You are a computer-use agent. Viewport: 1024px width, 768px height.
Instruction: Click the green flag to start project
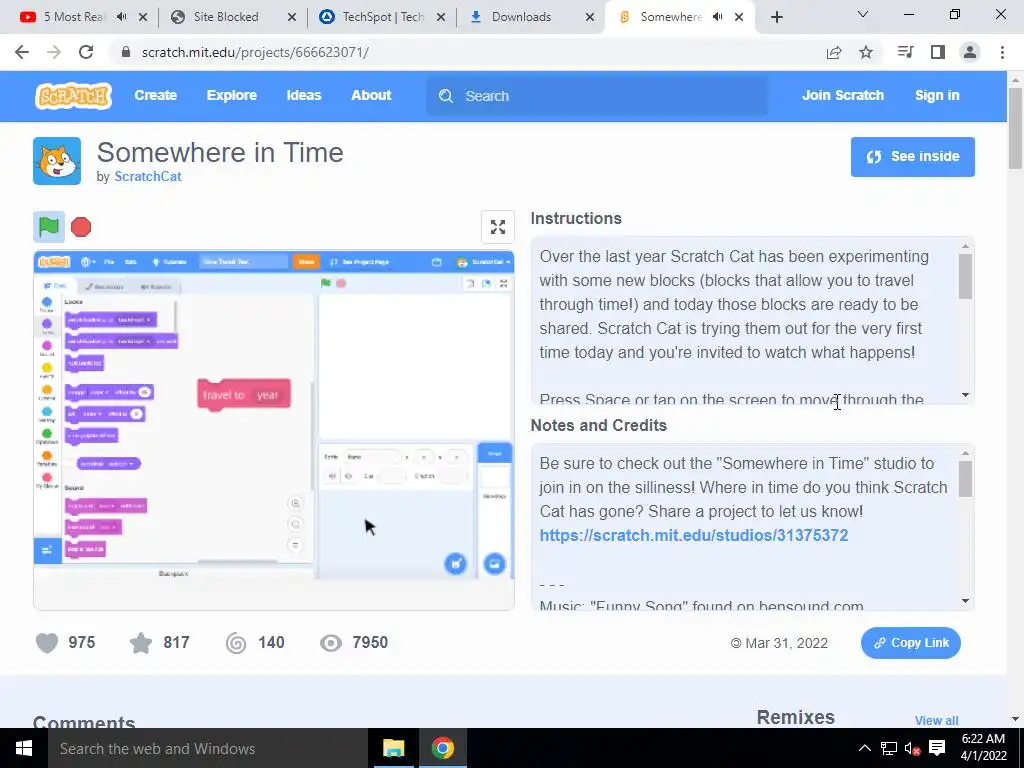click(49, 227)
